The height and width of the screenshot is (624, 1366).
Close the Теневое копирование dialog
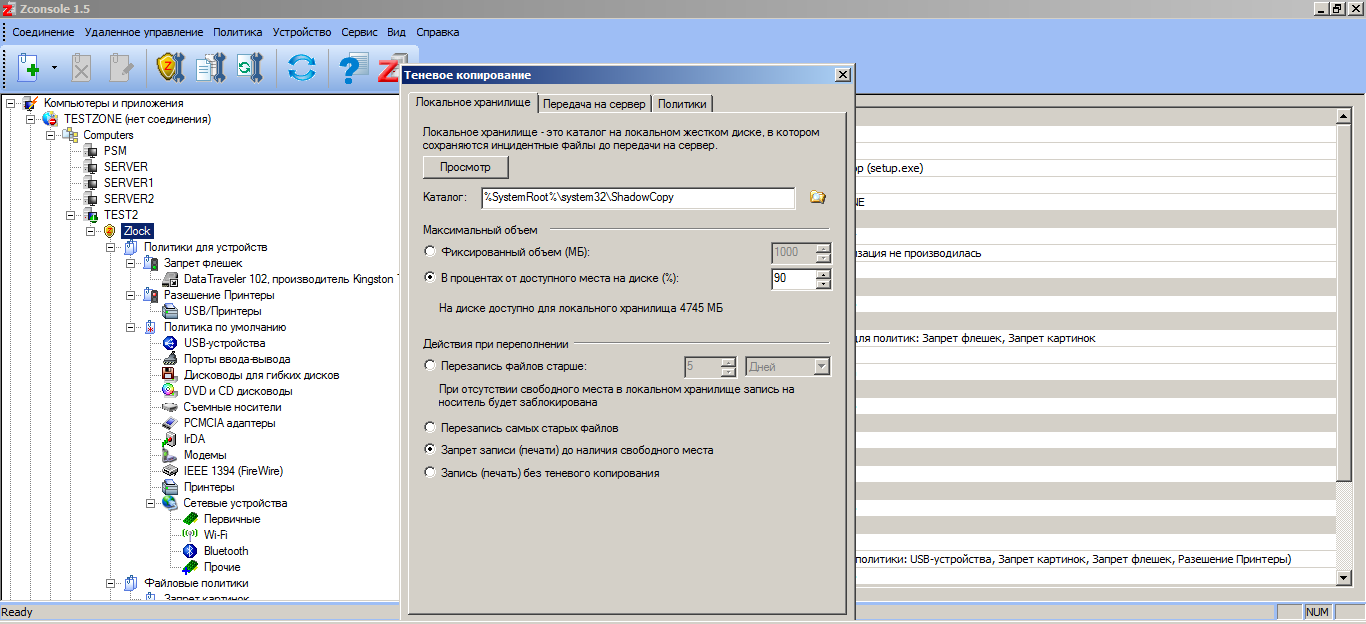[x=842, y=75]
